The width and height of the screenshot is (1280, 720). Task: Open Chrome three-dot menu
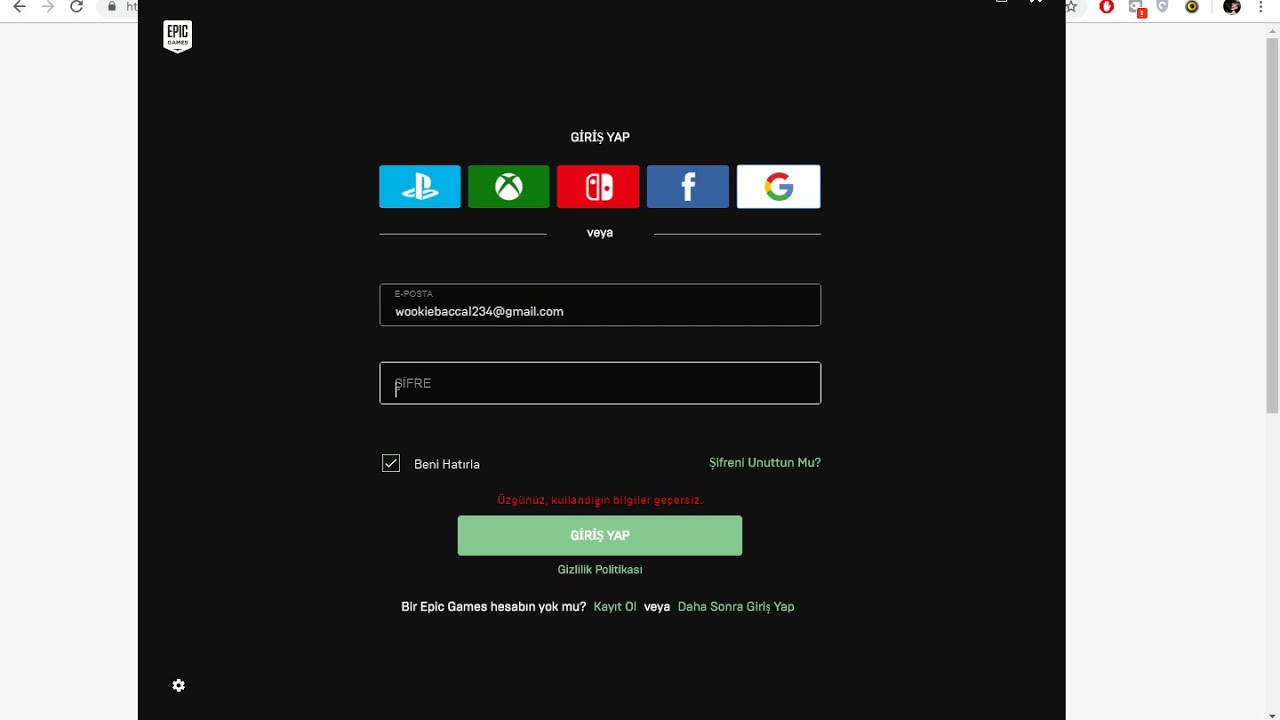1262,7
